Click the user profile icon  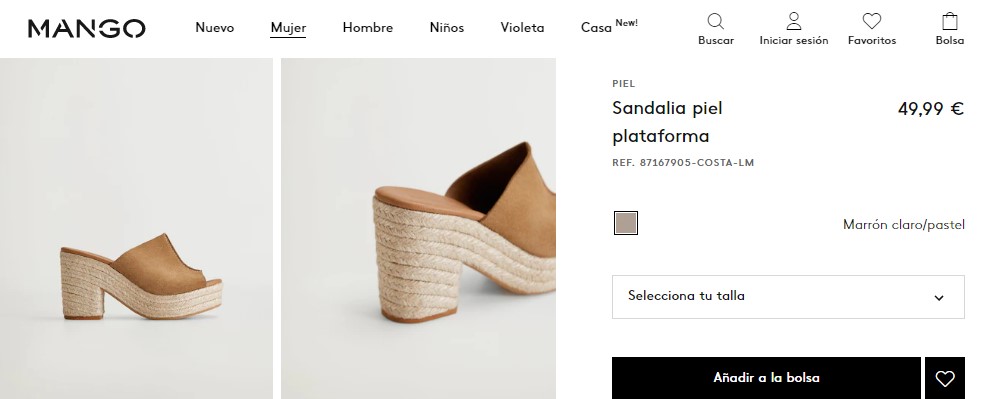794,21
